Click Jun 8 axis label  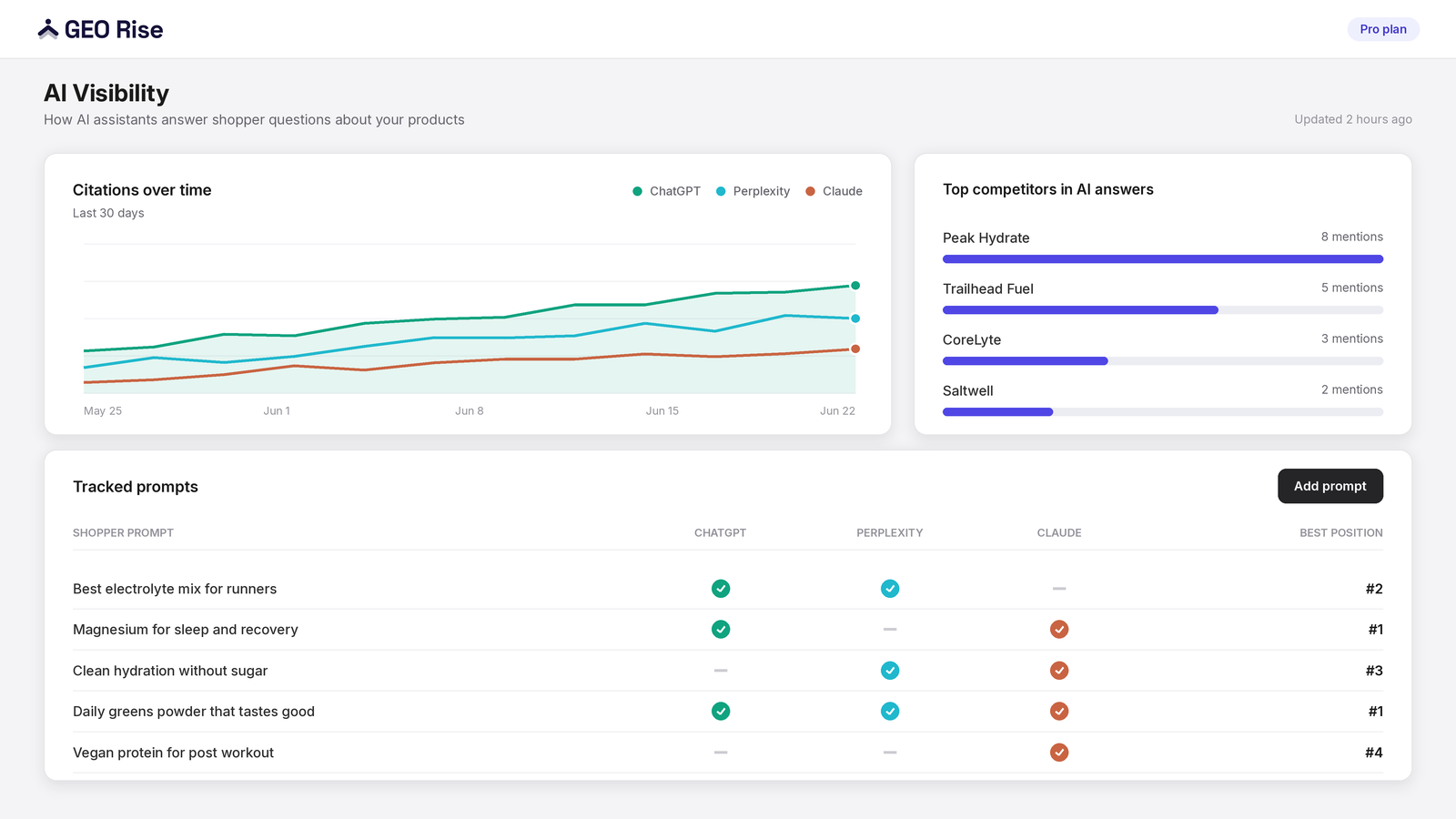click(470, 411)
